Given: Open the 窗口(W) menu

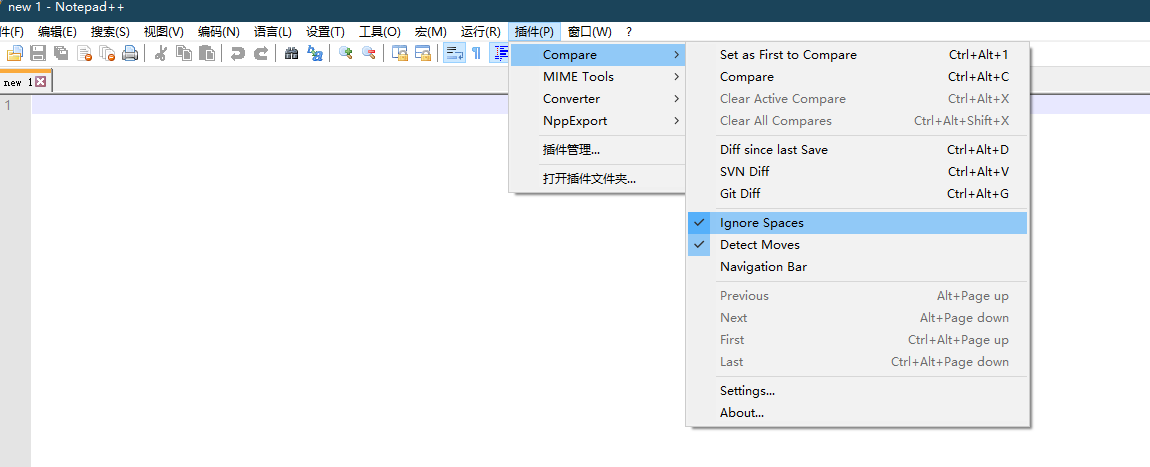Looking at the screenshot, I should point(590,32).
